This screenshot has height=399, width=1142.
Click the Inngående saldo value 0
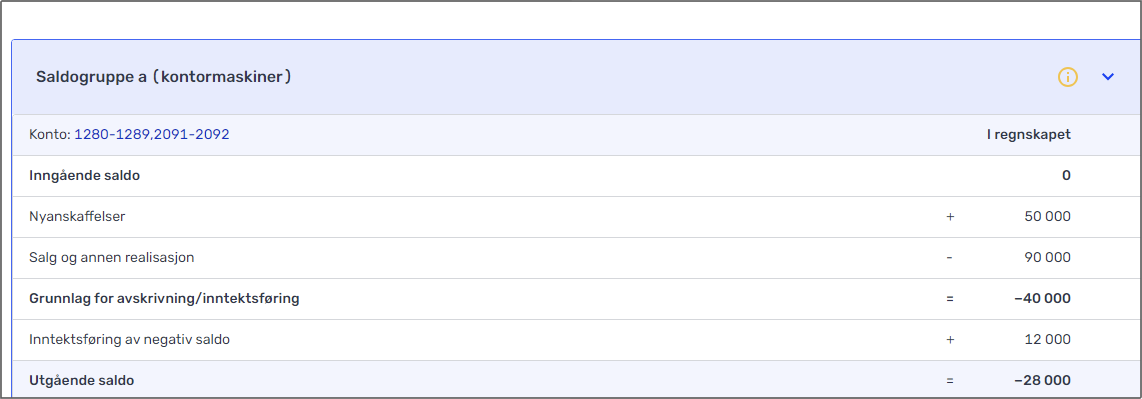click(x=1066, y=175)
